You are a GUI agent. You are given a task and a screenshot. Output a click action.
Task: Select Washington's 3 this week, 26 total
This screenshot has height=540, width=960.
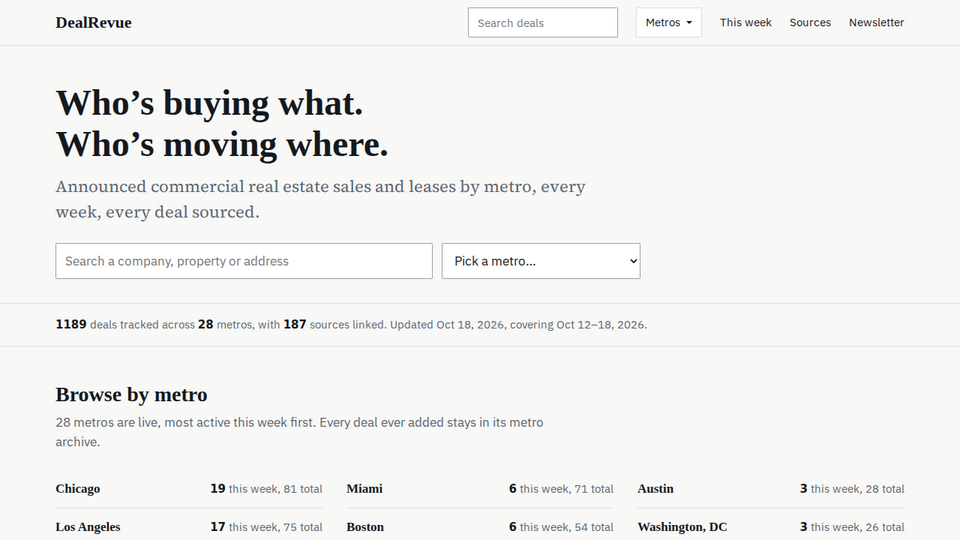852,527
